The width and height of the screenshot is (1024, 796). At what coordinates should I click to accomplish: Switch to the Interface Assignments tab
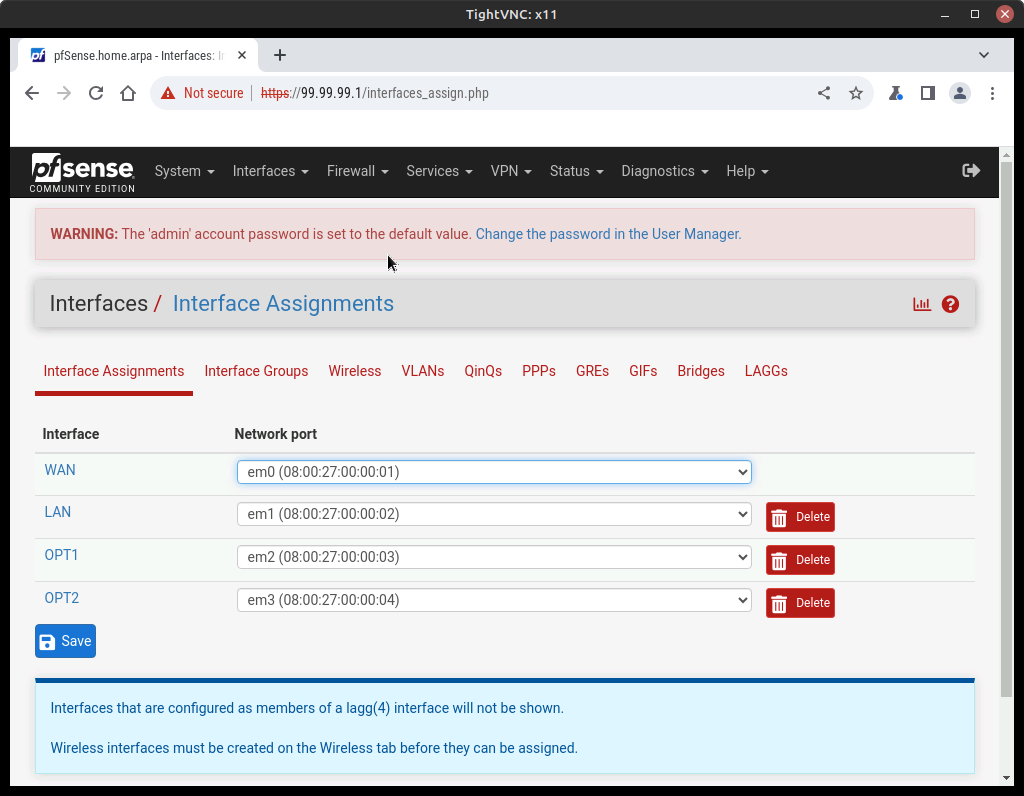[114, 372]
